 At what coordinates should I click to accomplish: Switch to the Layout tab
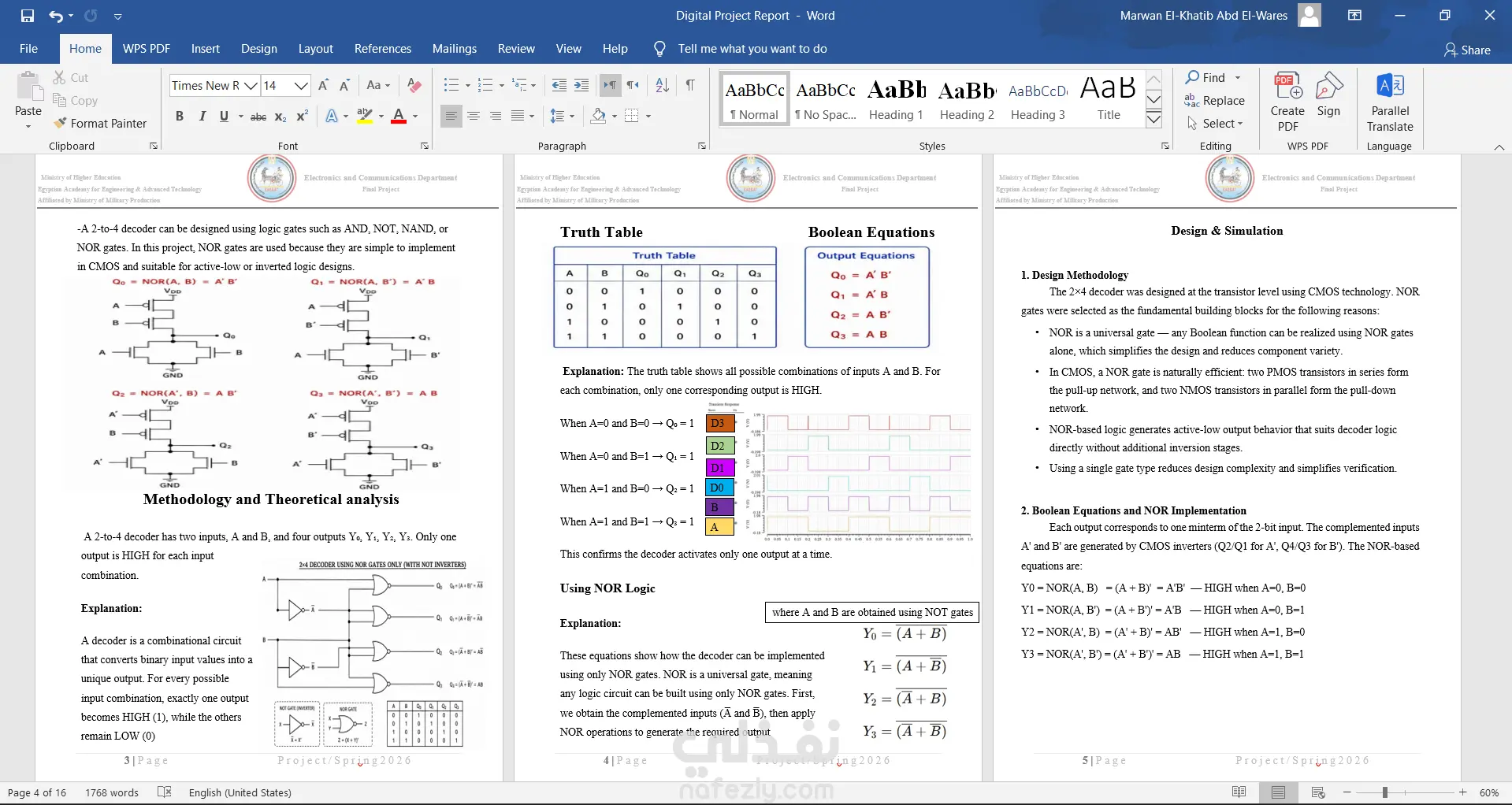pyautogui.click(x=315, y=49)
